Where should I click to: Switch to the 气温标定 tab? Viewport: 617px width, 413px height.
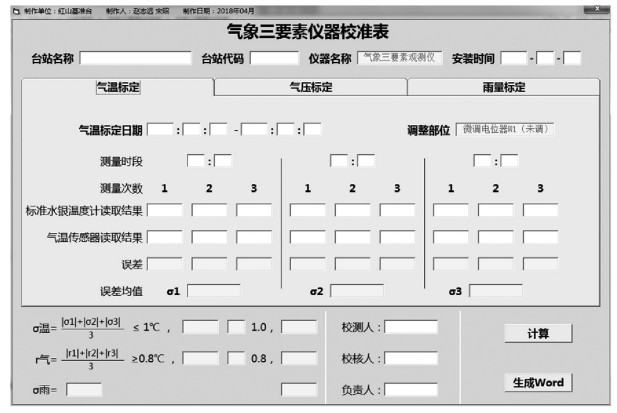(118, 87)
